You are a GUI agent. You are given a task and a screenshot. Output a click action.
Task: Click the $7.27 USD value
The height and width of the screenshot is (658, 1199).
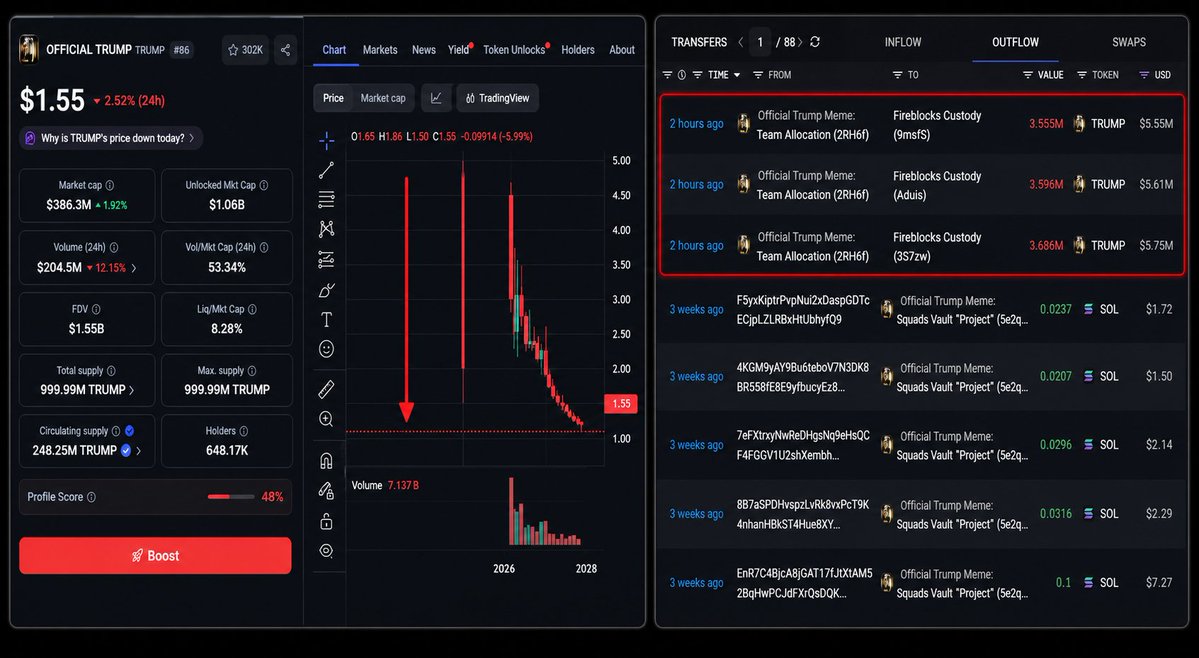pos(1158,582)
